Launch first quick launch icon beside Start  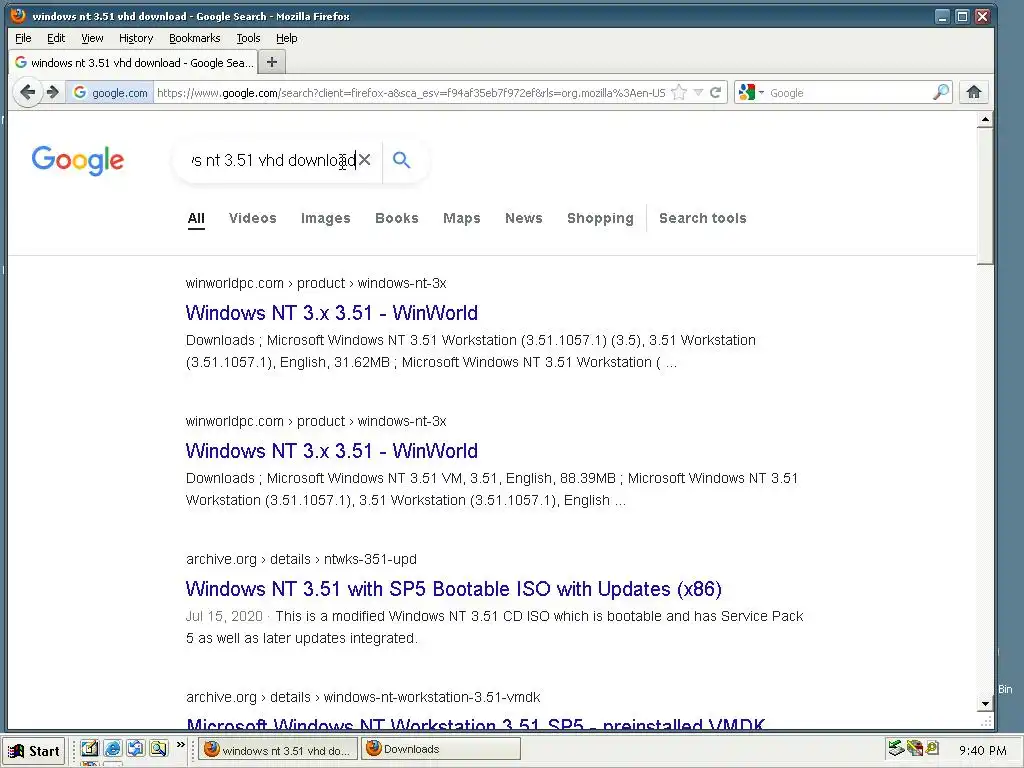coord(89,748)
